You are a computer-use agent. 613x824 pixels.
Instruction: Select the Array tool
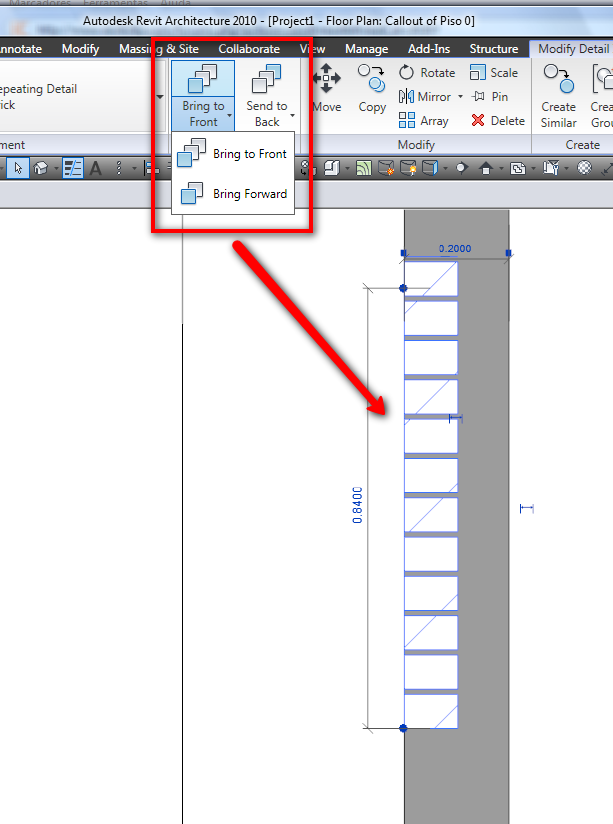coord(424,121)
